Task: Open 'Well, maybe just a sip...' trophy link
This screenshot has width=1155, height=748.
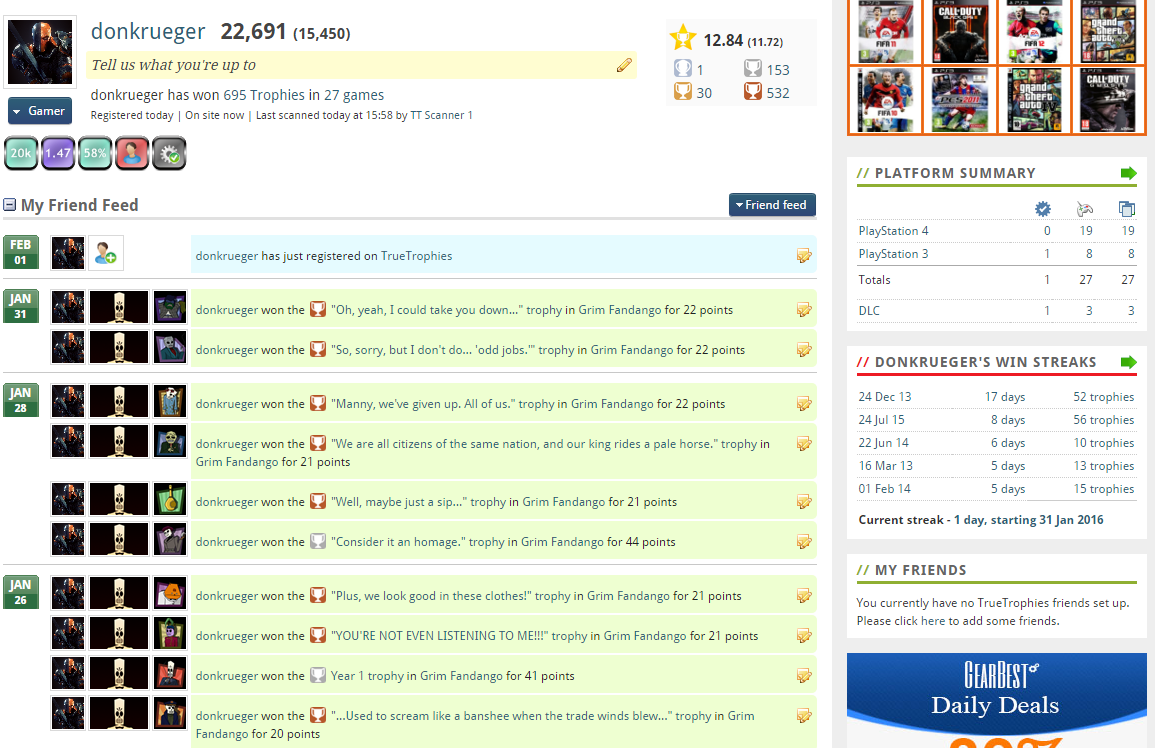Action: 399,502
